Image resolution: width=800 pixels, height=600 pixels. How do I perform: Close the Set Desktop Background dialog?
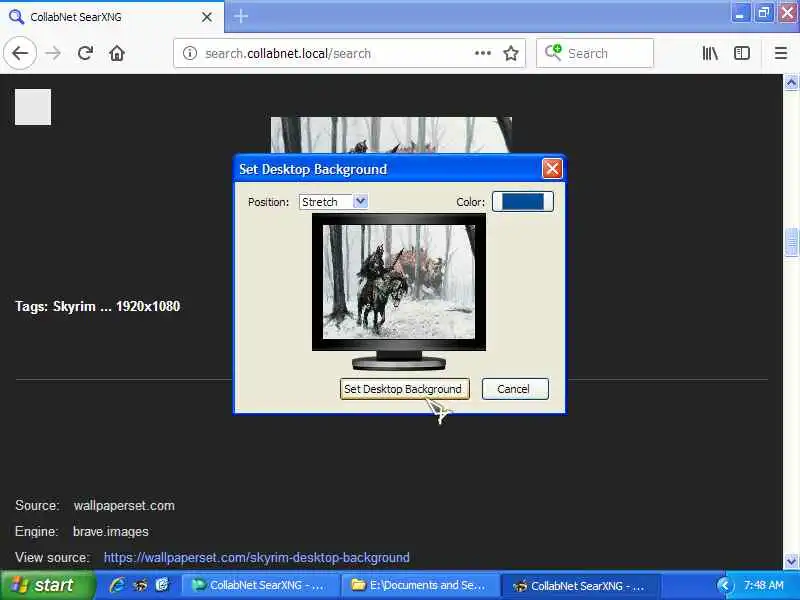point(552,169)
